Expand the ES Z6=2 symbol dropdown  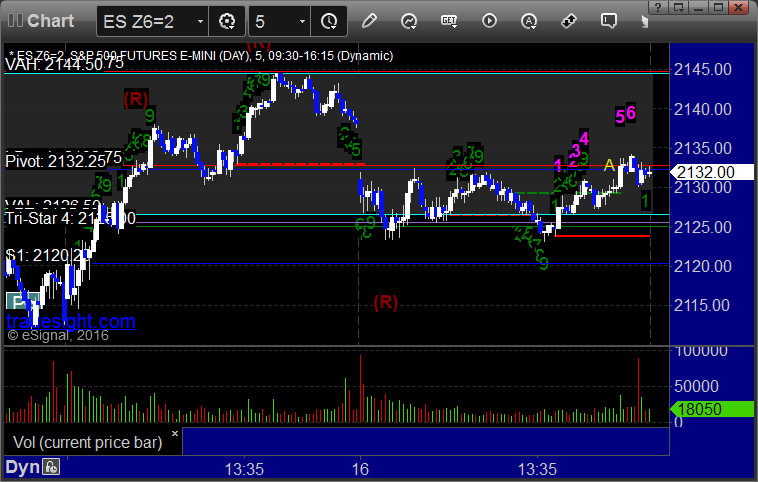tap(200, 22)
